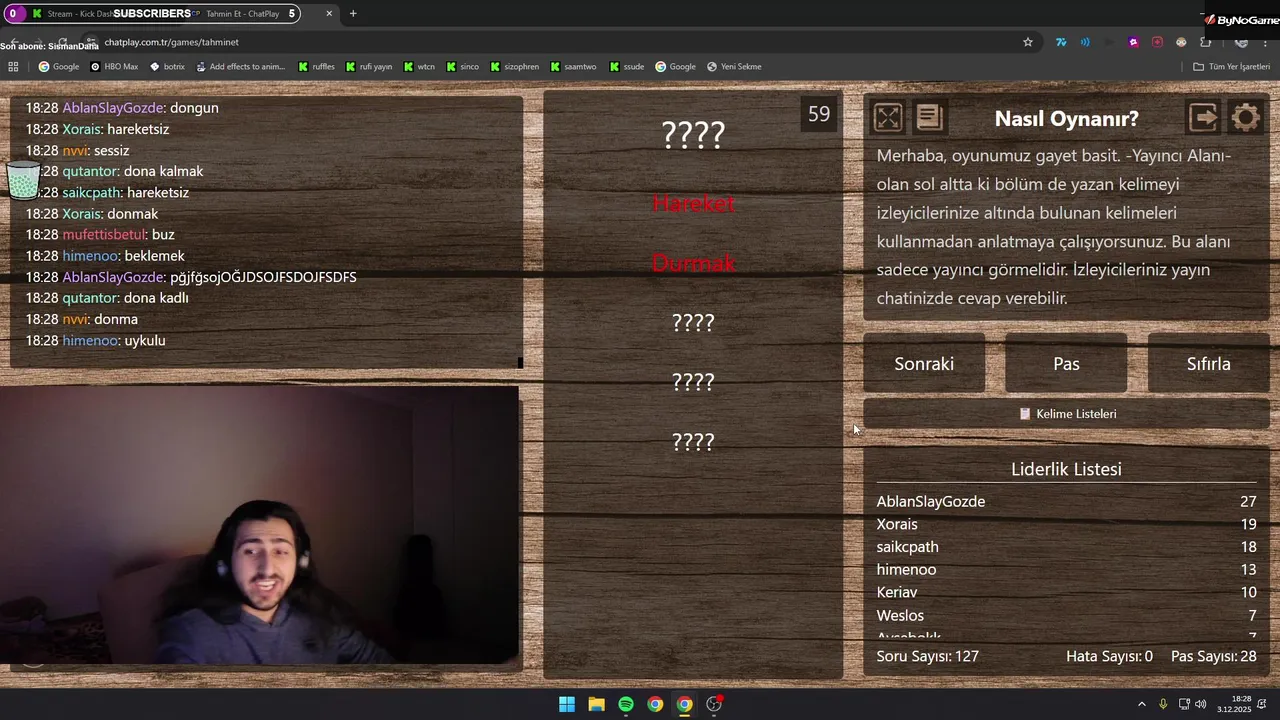Click the purple extension icon in toolbar
1280x720 pixels.
1133,42
